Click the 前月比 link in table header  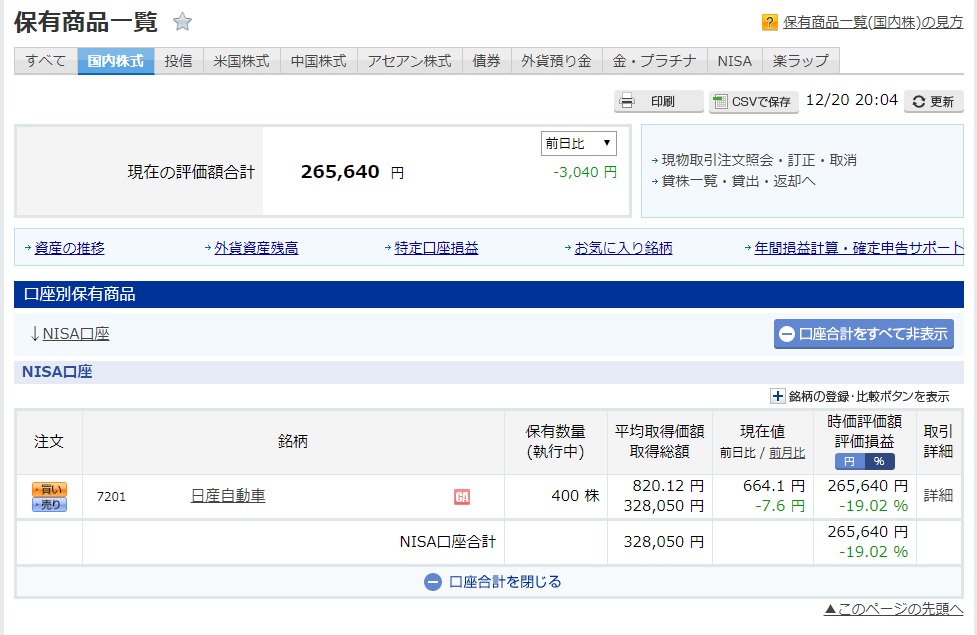787,453
